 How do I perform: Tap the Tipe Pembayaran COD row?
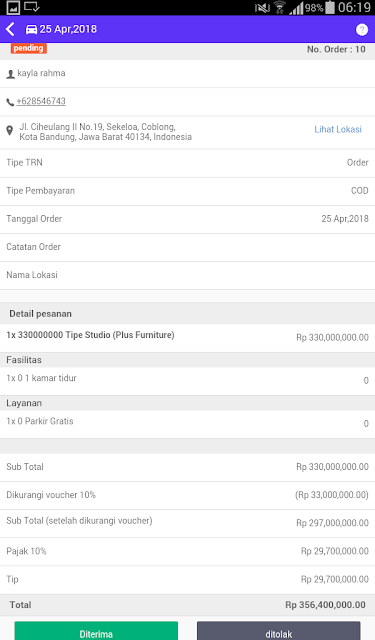click(187, 191)
